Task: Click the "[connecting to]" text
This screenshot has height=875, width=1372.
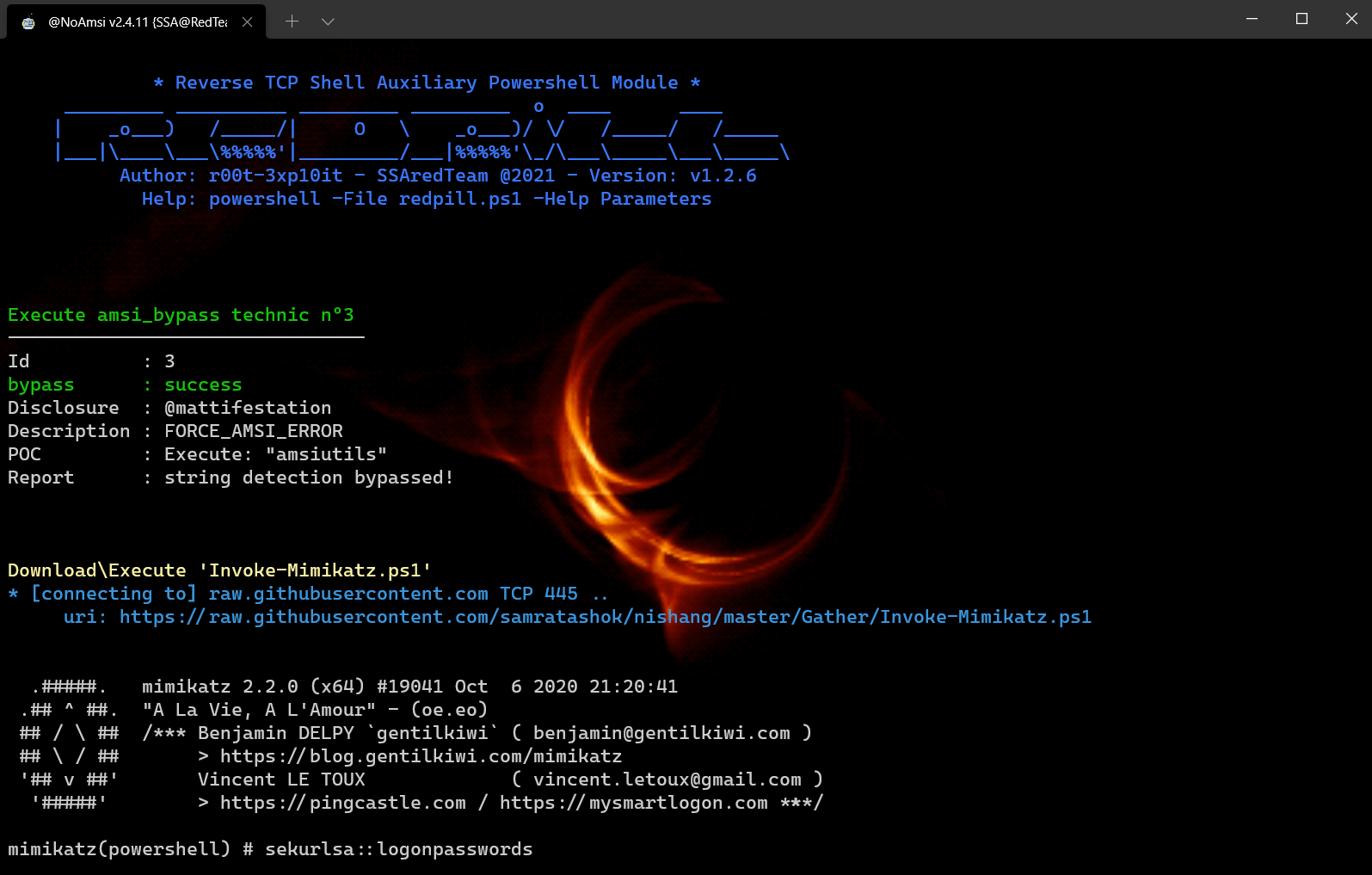Action: (114, 594)
